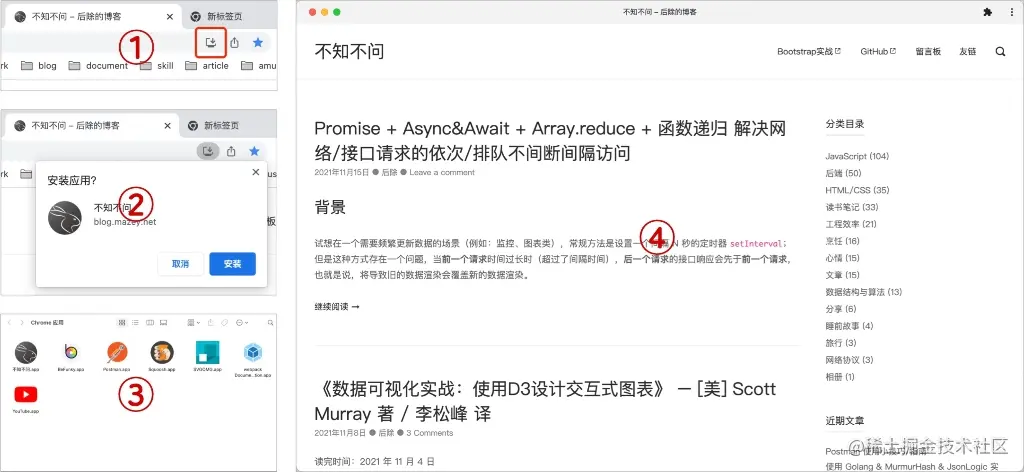Image resolution: width=1024 pixels, height=472 pixels.
Task: Open the document bookmark folder
Action: coord(99,65)
